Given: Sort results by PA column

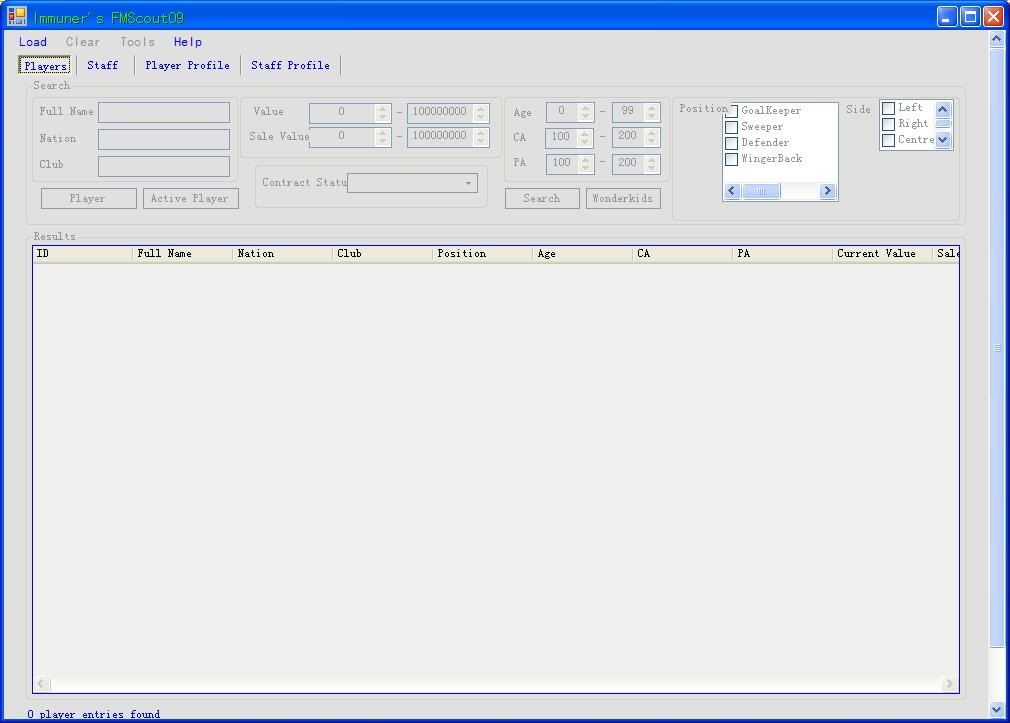Looking at the screenshot, I should (x=783, y=254).
